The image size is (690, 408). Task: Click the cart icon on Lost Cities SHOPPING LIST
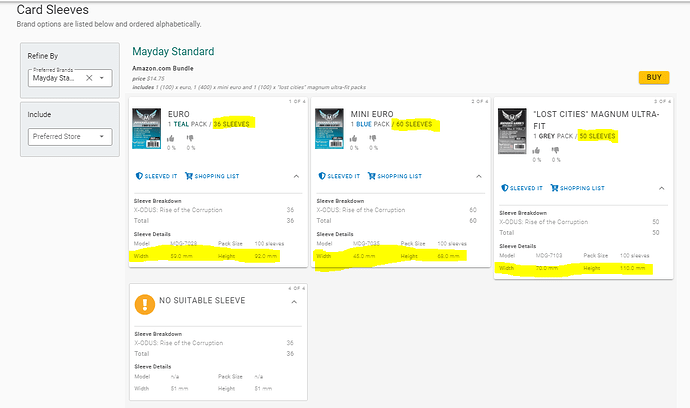pyautogui.click(x=554, y=188)
